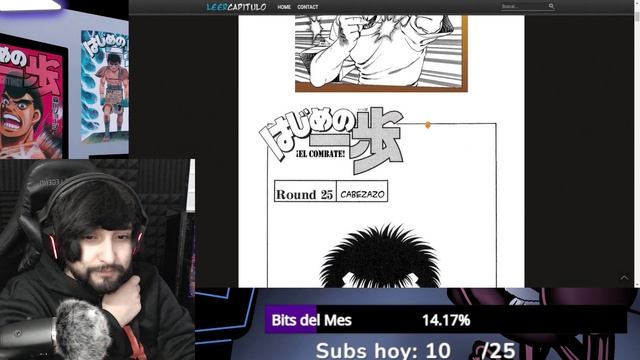
Task: Click the search input field in header
Action: [x=524, y=6]
